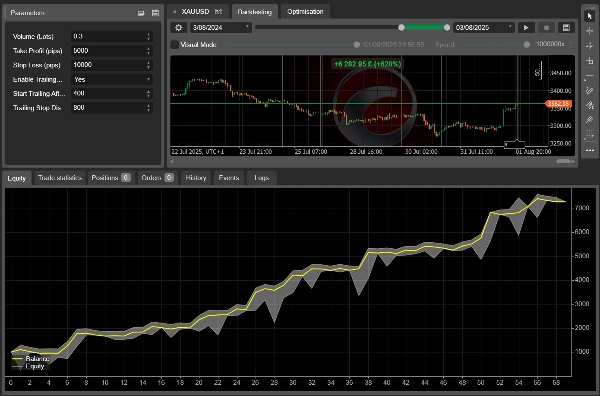
Task: Click the Equity legend entry
Action: click(28, 367)
